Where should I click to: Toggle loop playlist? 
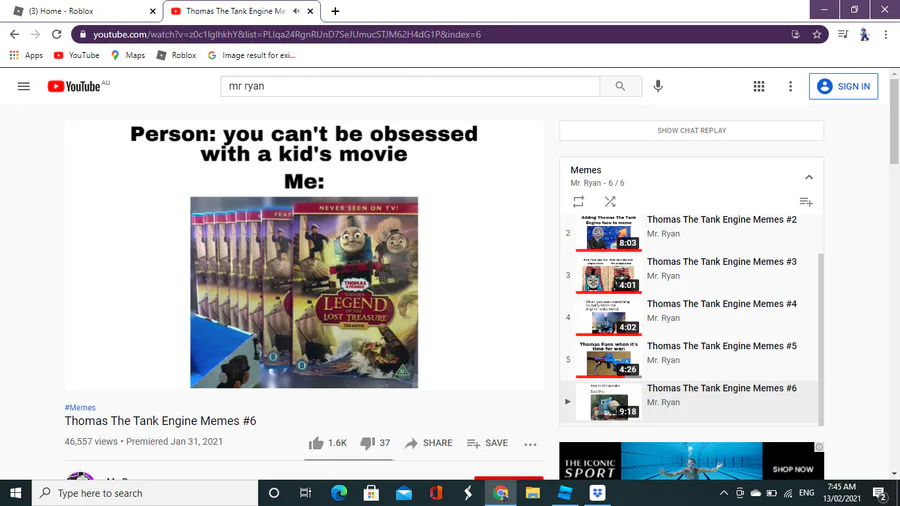point(579,201)
